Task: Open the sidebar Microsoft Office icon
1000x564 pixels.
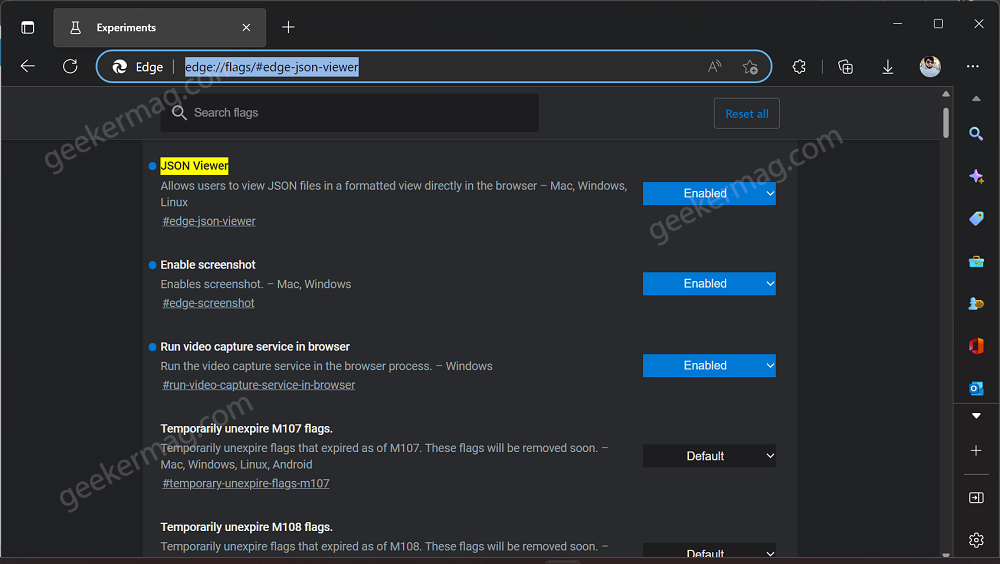Action: click(x=976, y=346)
